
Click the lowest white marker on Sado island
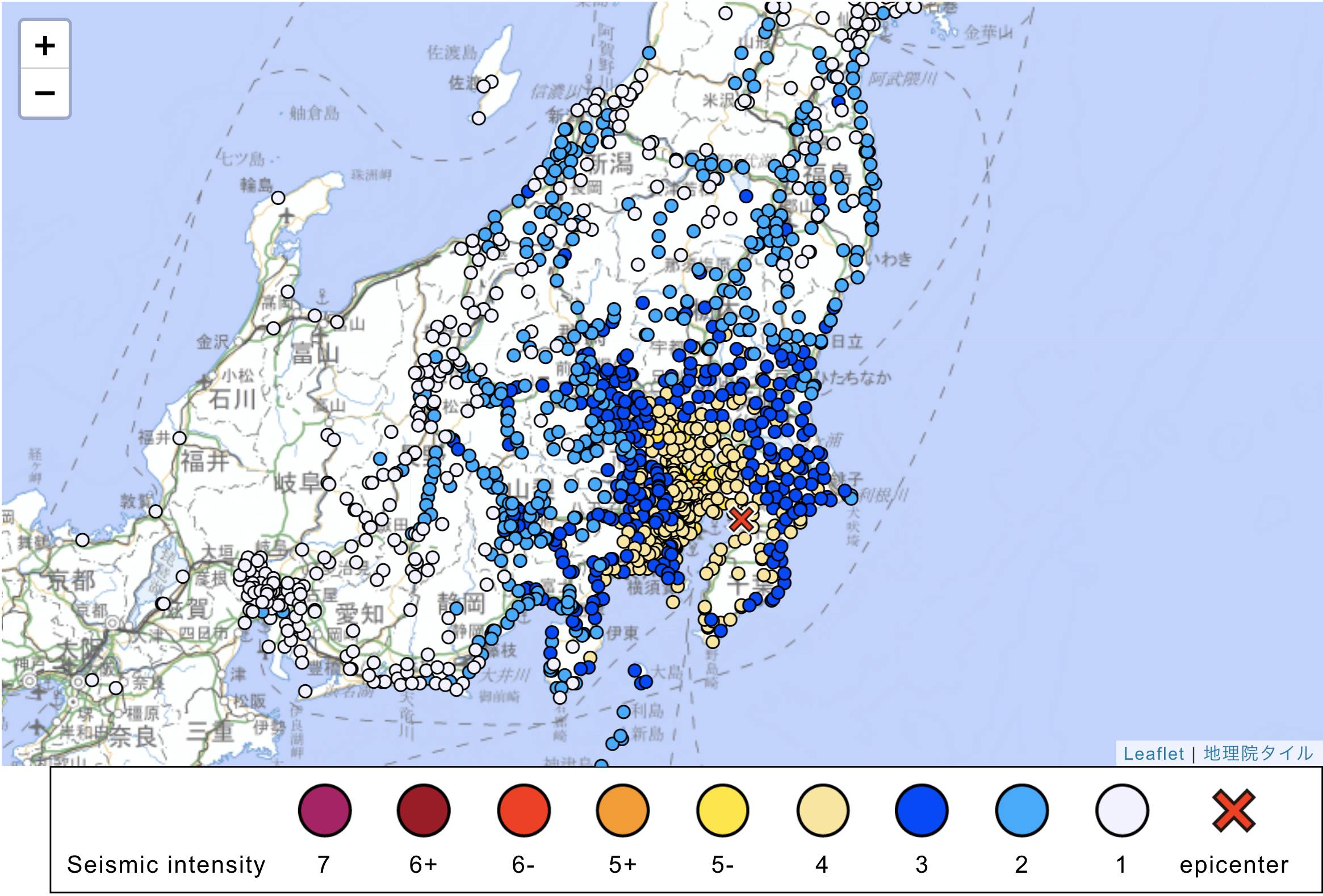pos(479,118)
